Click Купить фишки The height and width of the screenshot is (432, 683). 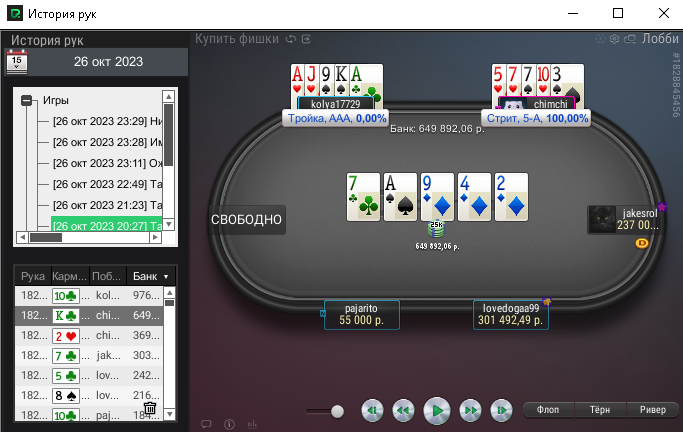click(x=237, y=39)
